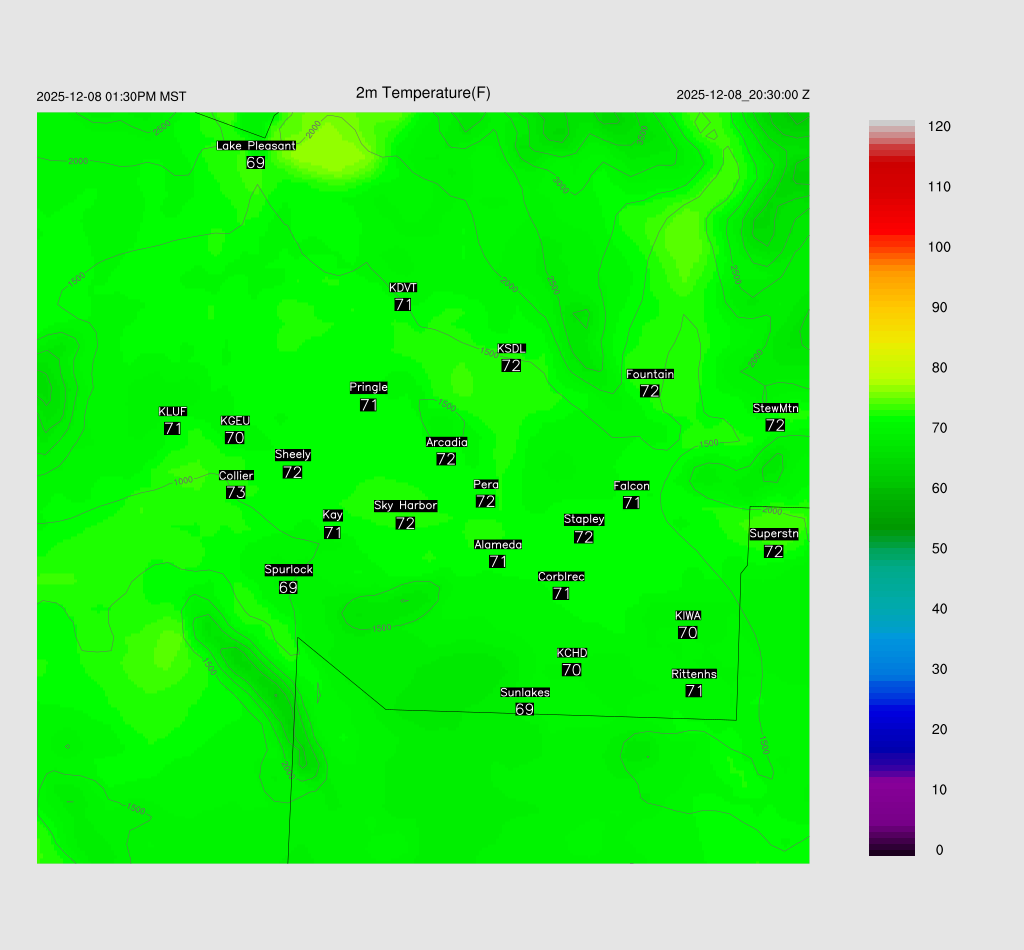This screenshot has width=1024, height=950.
Task: Click the red 110 level on colorbar
Action: (x=891, y=187)
